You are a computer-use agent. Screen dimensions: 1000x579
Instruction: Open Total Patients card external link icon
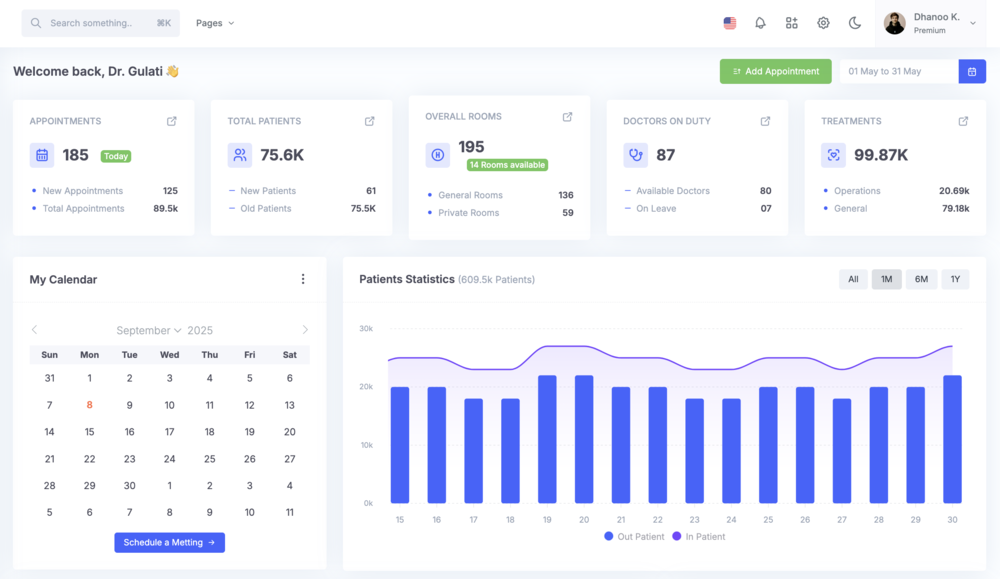coord(370,121)
